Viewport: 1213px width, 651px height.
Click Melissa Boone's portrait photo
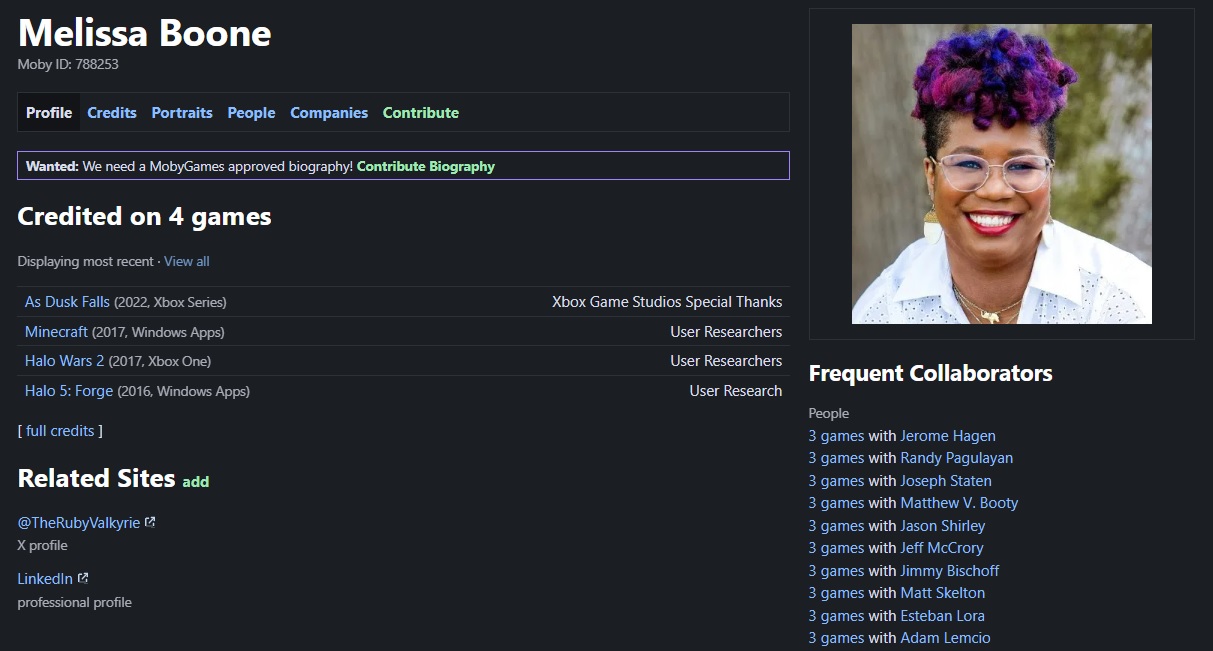pyautogui.click(x=1001, y=174)
